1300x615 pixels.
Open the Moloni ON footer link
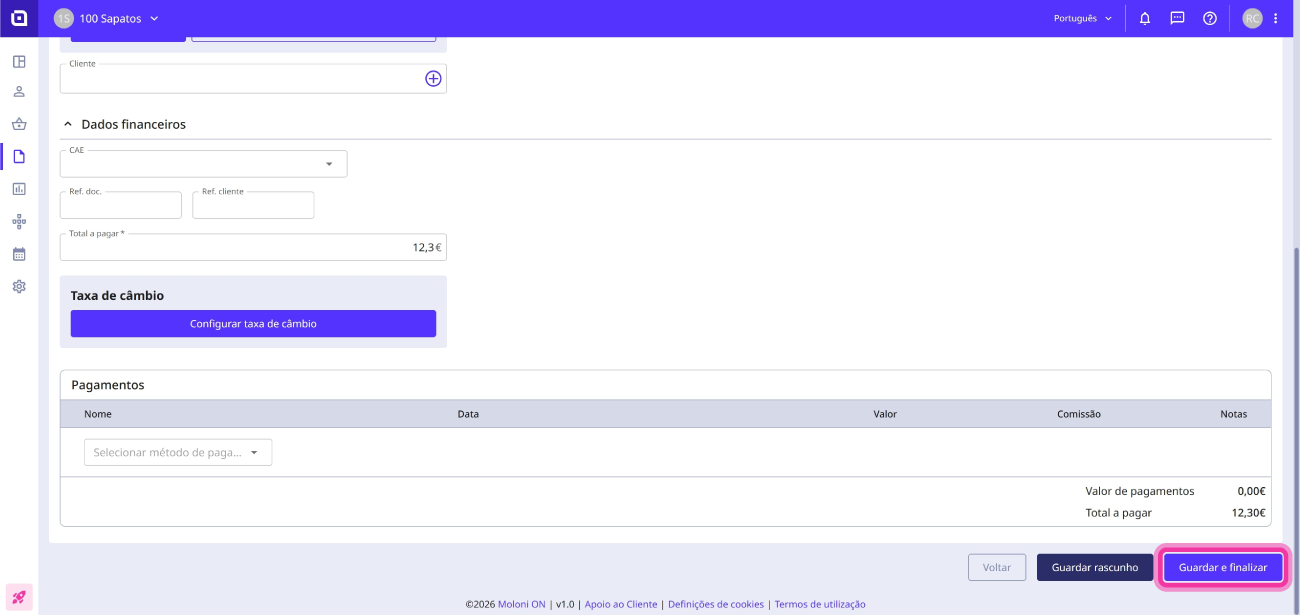523,604
